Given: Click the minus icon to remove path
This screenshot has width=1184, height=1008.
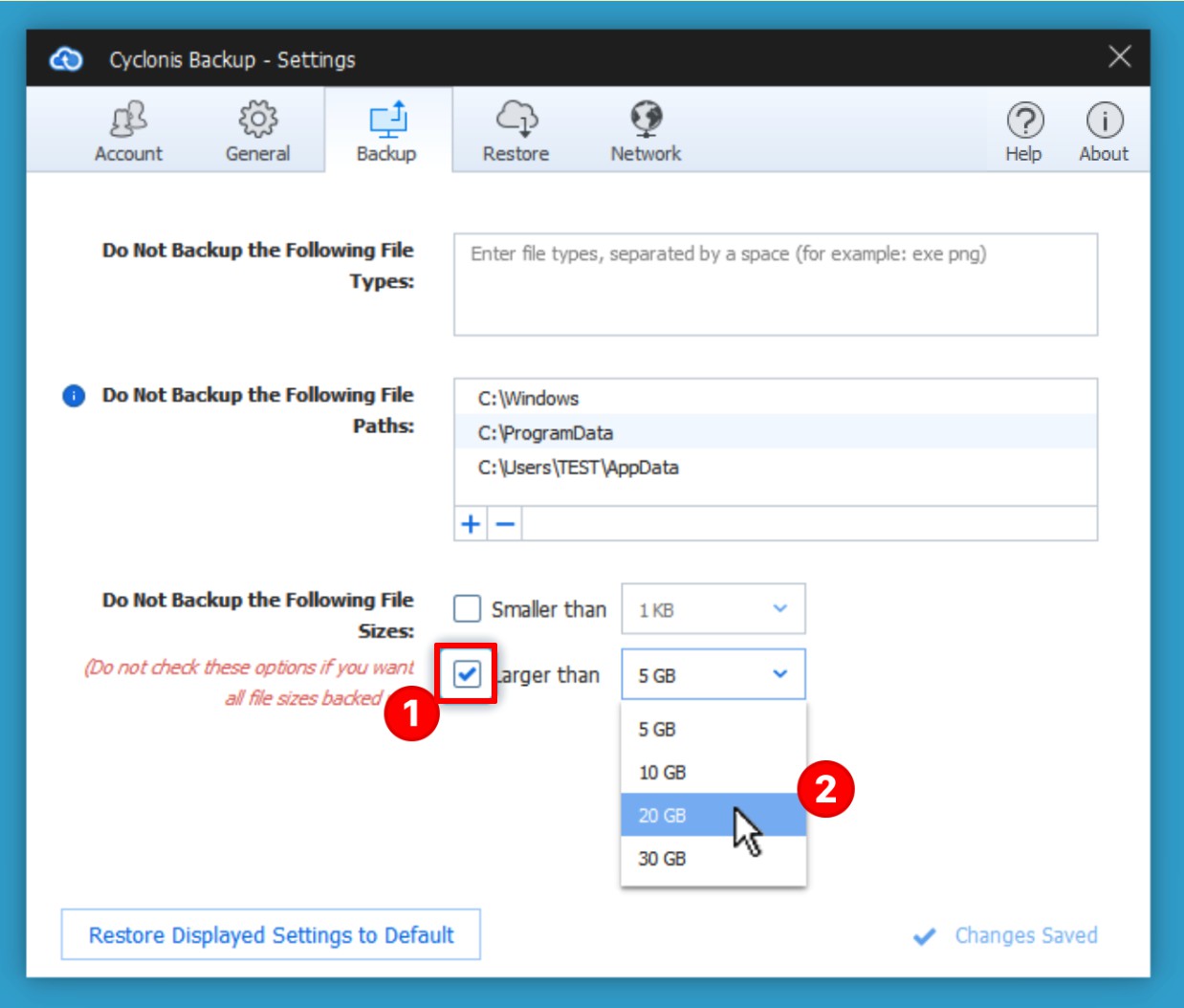Looking at the screenshot, I should (506, 524).
